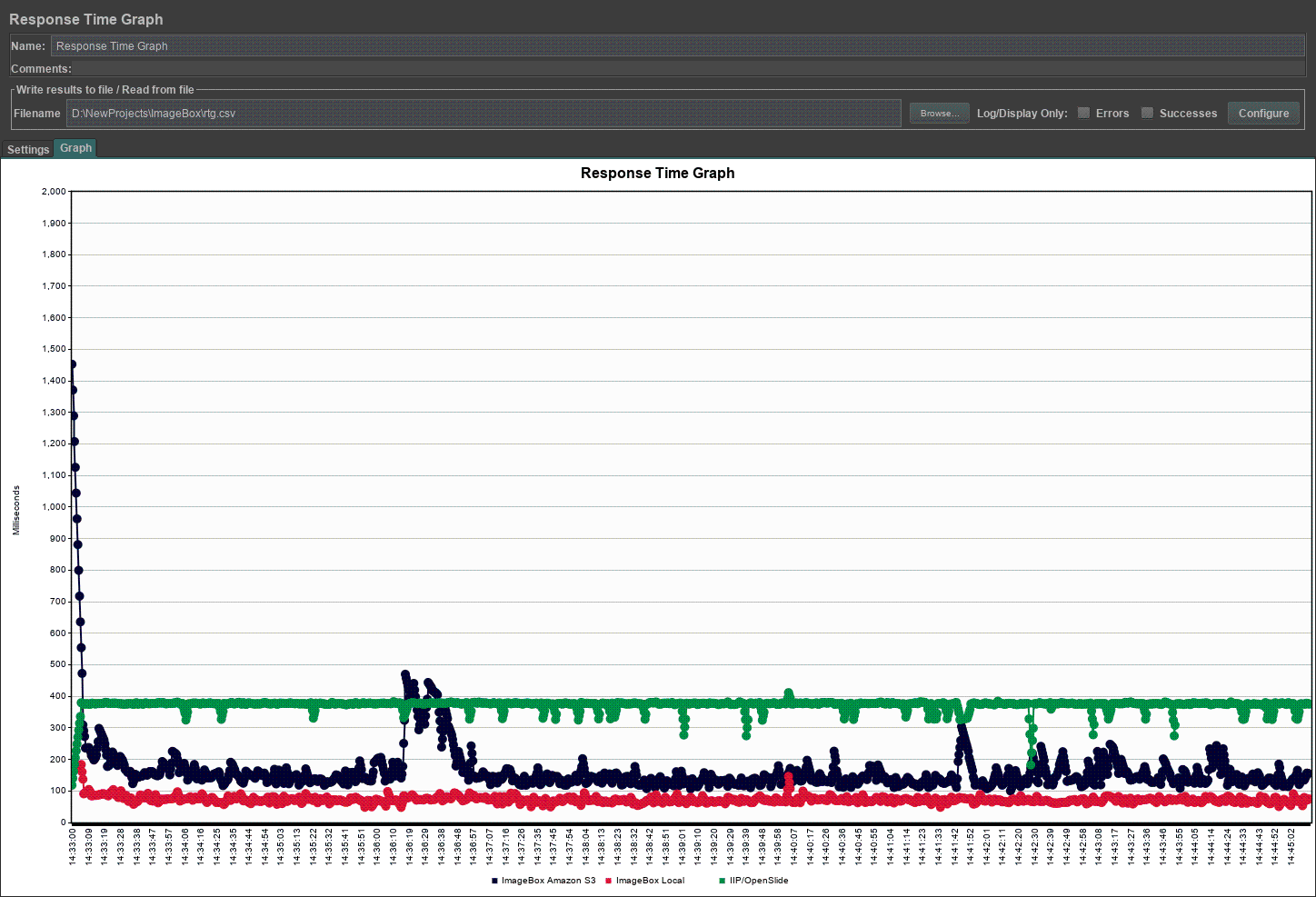Image resolution: width=1316 pixels, height=897 pixels.
Task: Click the 'Write results to file' group title
Action: point(105,90)
